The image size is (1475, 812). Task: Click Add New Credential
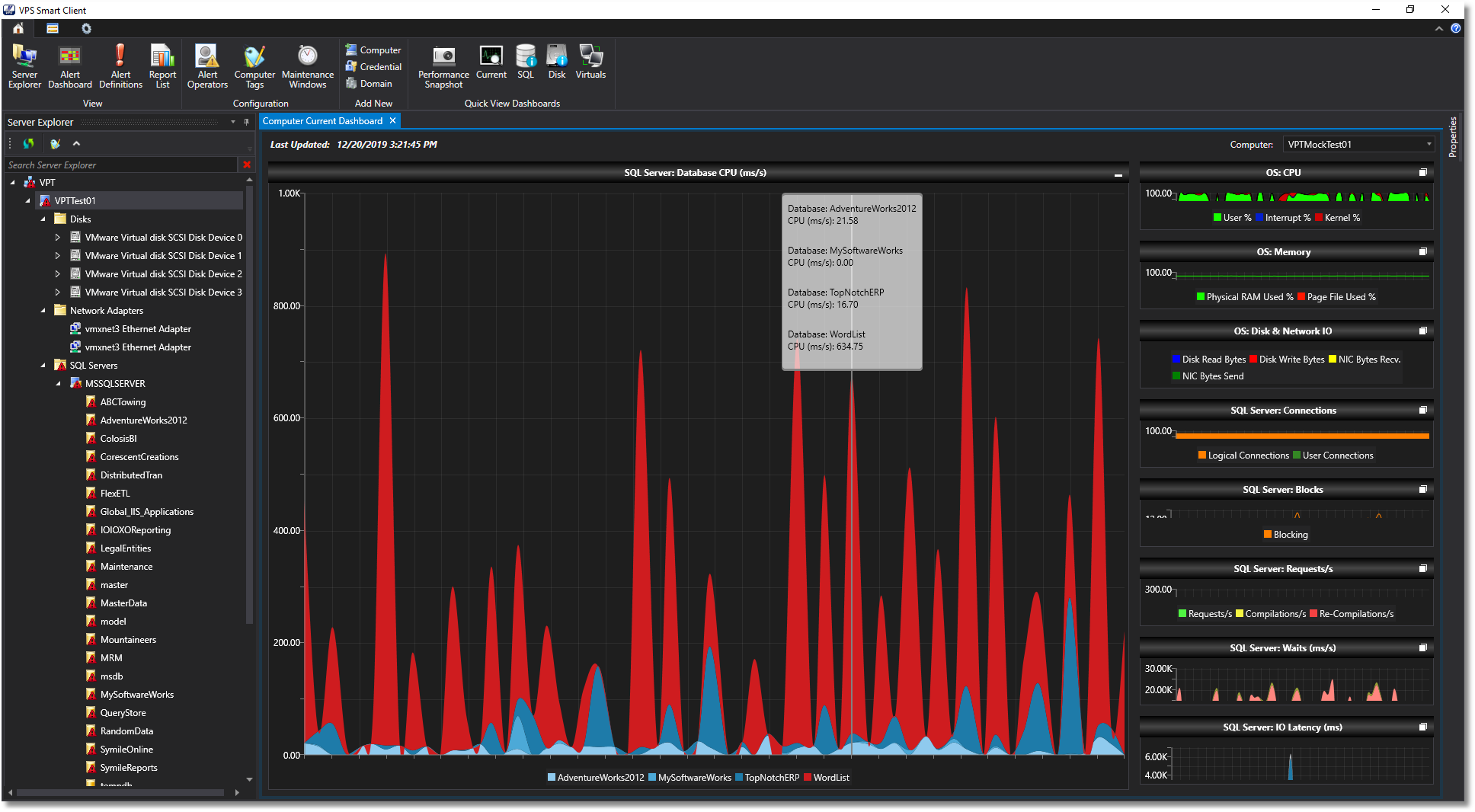[373, 66]
